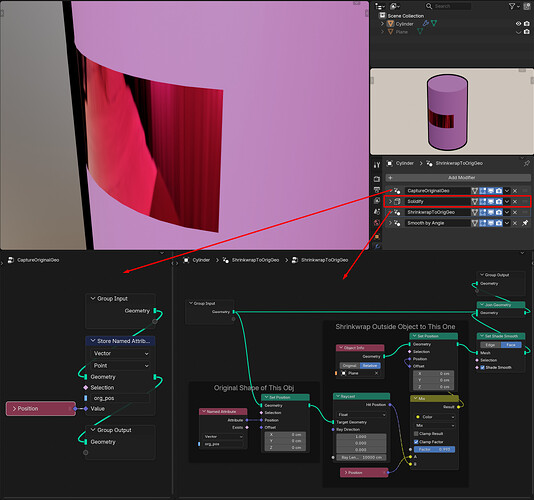Open the Modifiers properties tab

click(x=377, y=246)
